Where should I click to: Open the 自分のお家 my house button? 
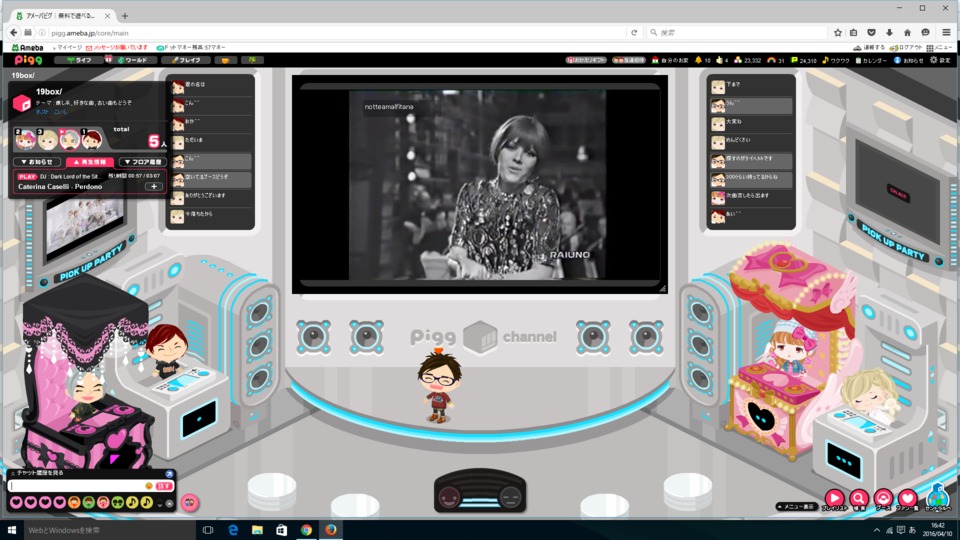coord(671,60)
